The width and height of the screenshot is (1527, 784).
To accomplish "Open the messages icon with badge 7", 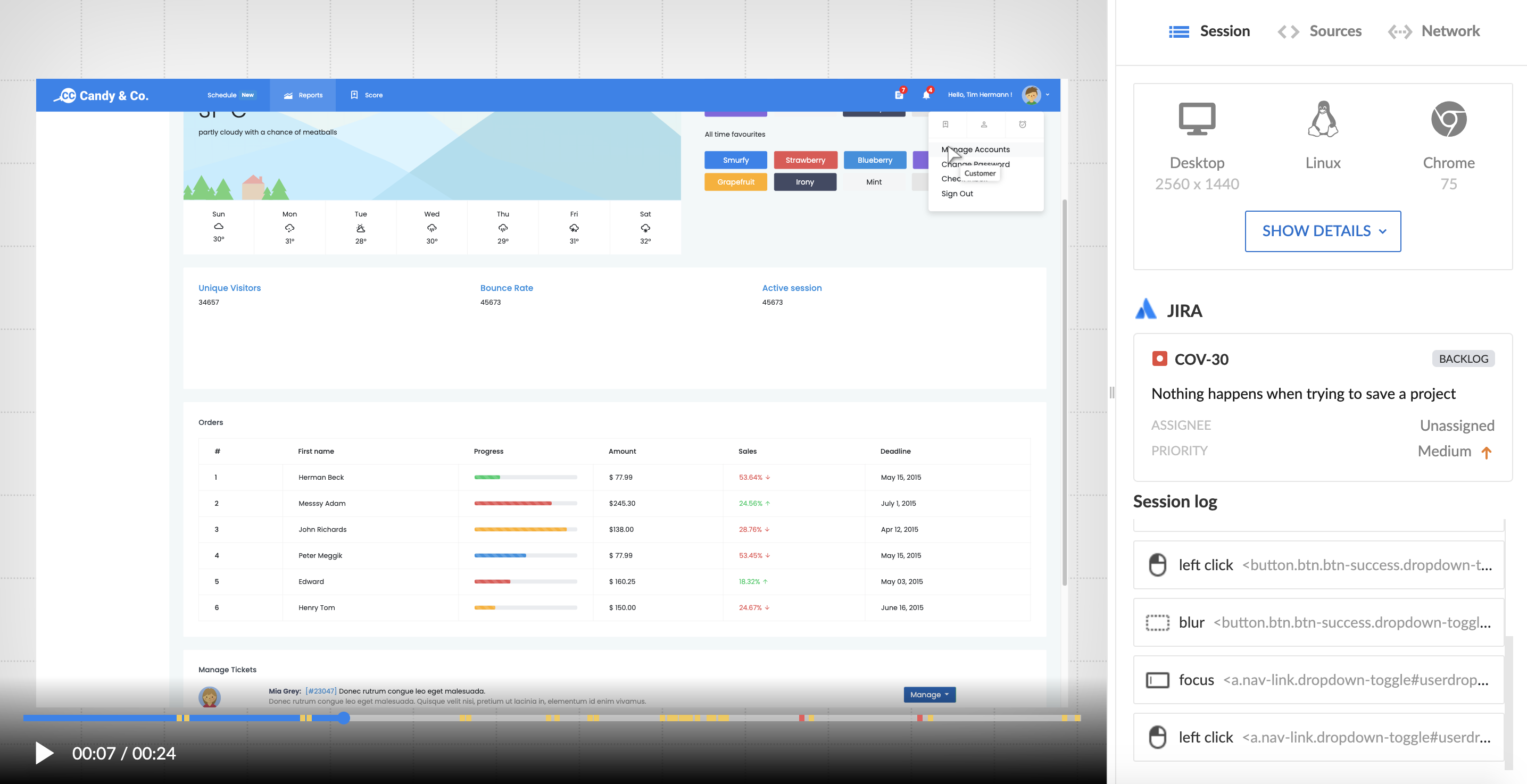I will coord(899,95).
